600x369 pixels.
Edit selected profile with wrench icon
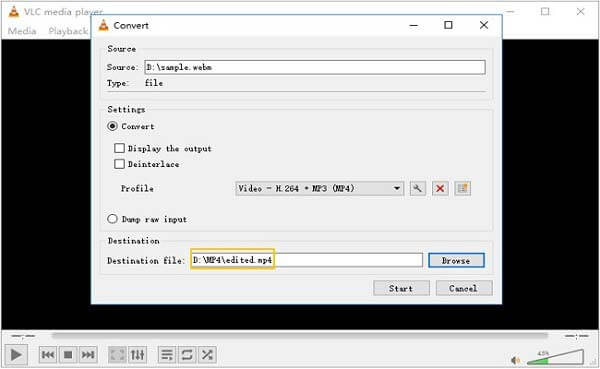coord(417,188)
